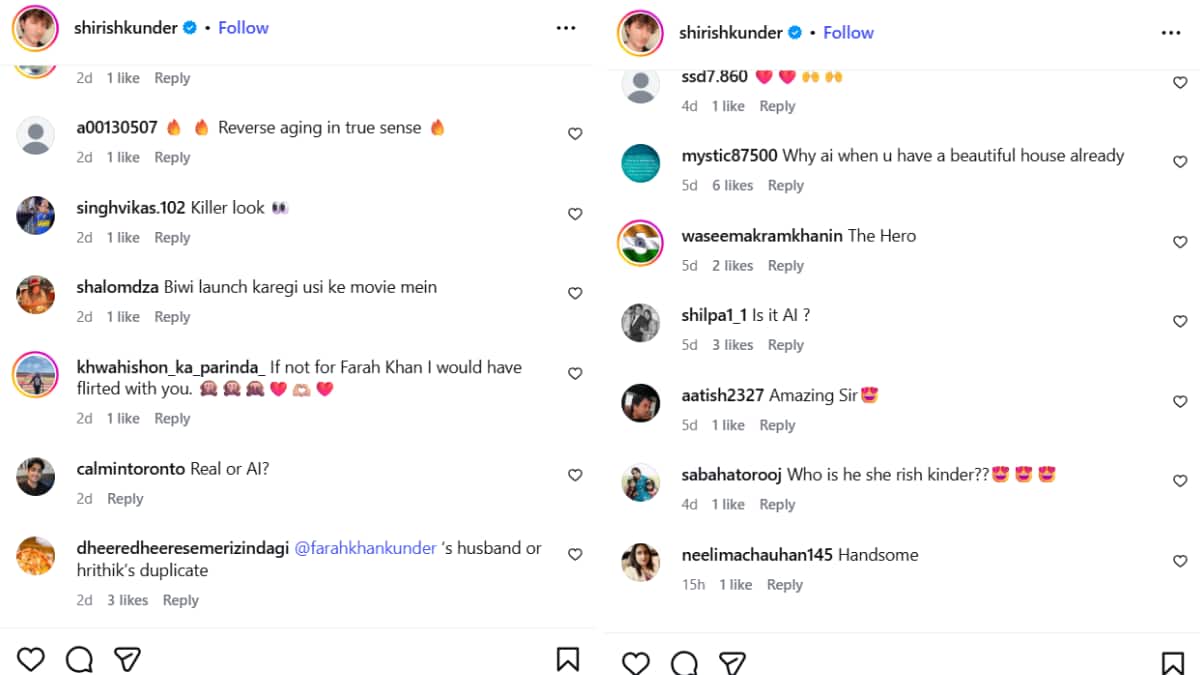
Task: Click the heart beside mystic87500's comment
Action: [1180, 161]
